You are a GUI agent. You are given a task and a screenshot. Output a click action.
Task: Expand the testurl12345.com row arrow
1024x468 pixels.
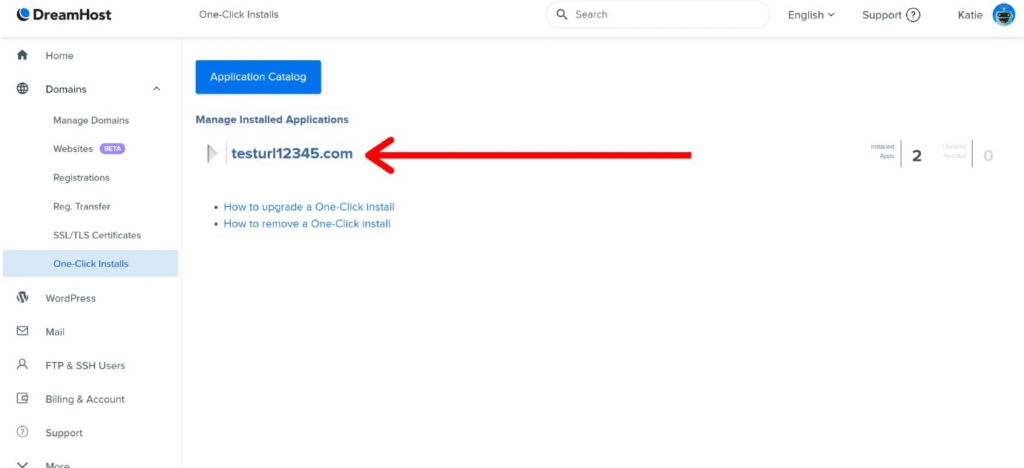[211, 154]
